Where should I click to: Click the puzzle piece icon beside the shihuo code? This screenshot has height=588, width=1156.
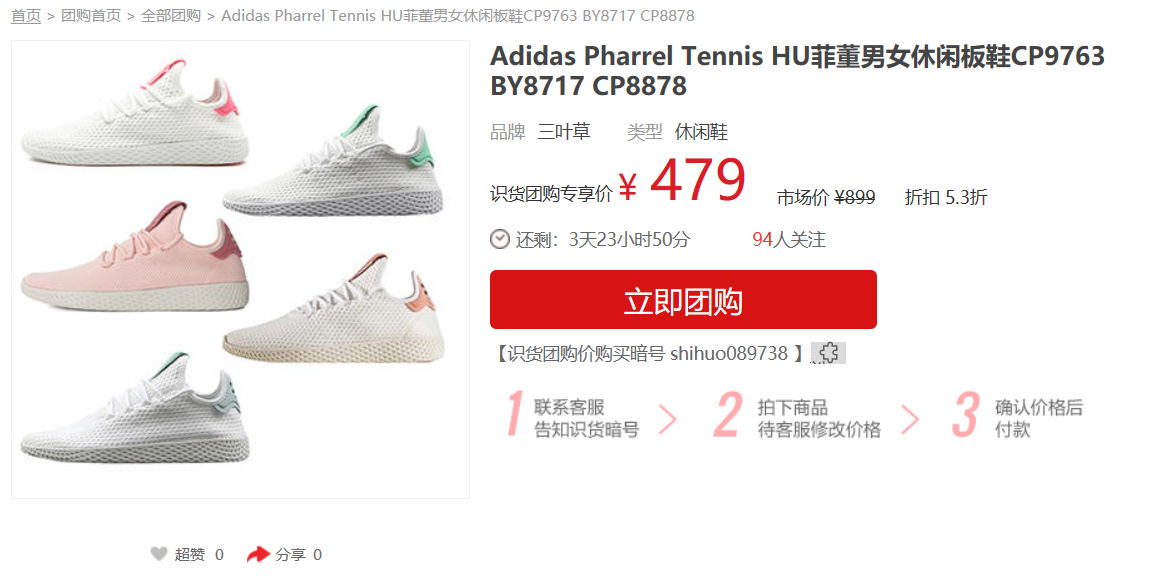pyautogui.click(x=829, y=353)
